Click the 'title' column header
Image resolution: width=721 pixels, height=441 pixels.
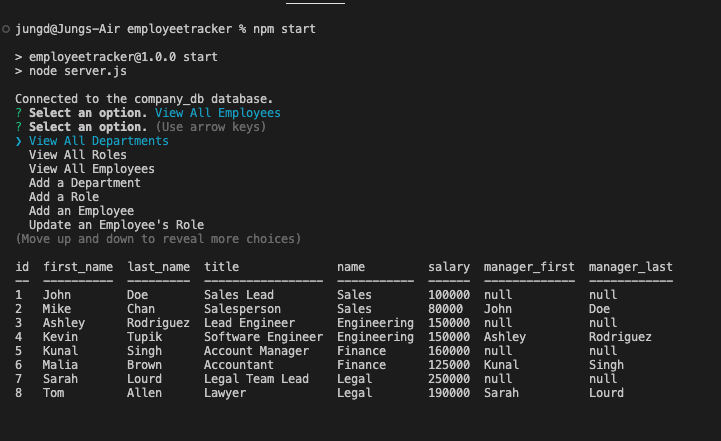point(221,267)
